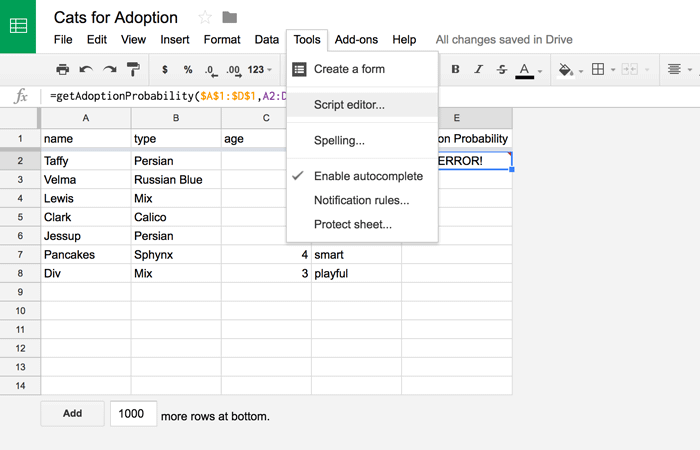
Task: Close the open Tools menu
Action: [307, 40]
